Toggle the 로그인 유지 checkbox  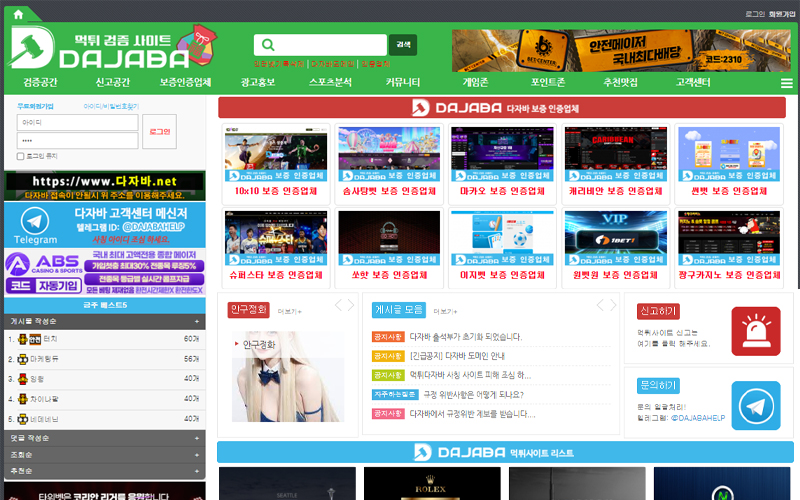pos(20,156)
